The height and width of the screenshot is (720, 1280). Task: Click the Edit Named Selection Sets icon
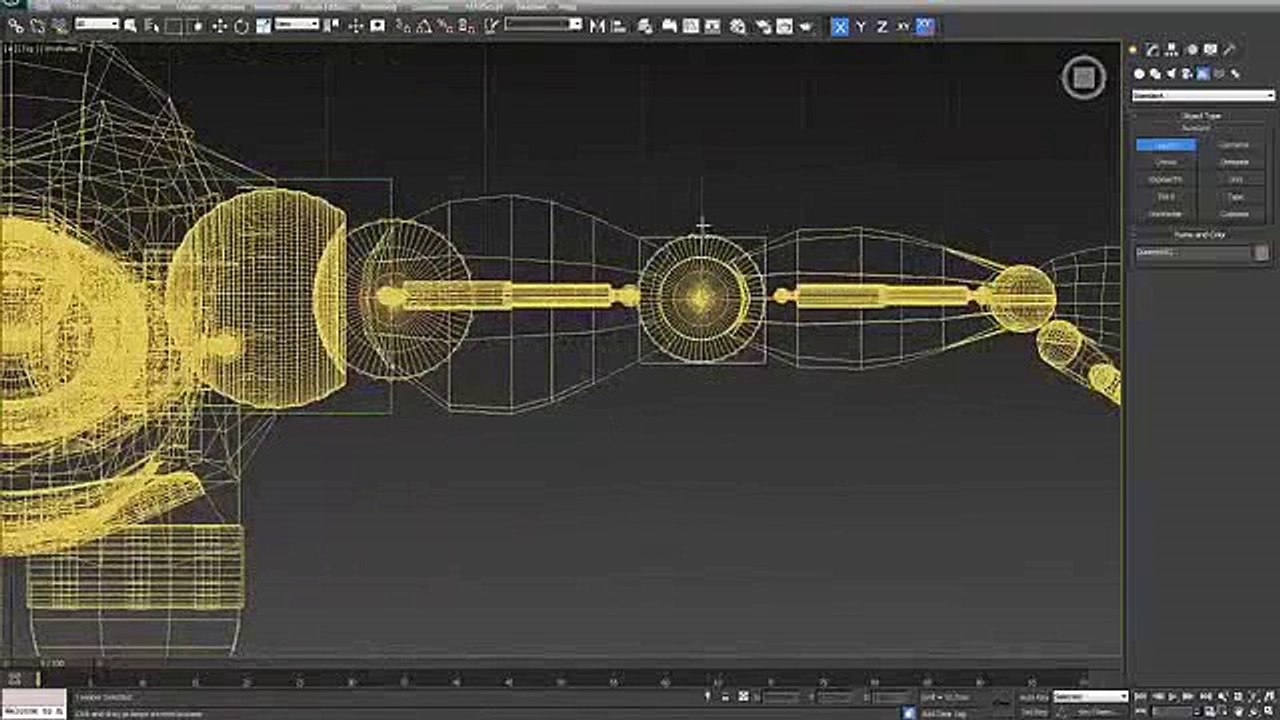point(490,27)
